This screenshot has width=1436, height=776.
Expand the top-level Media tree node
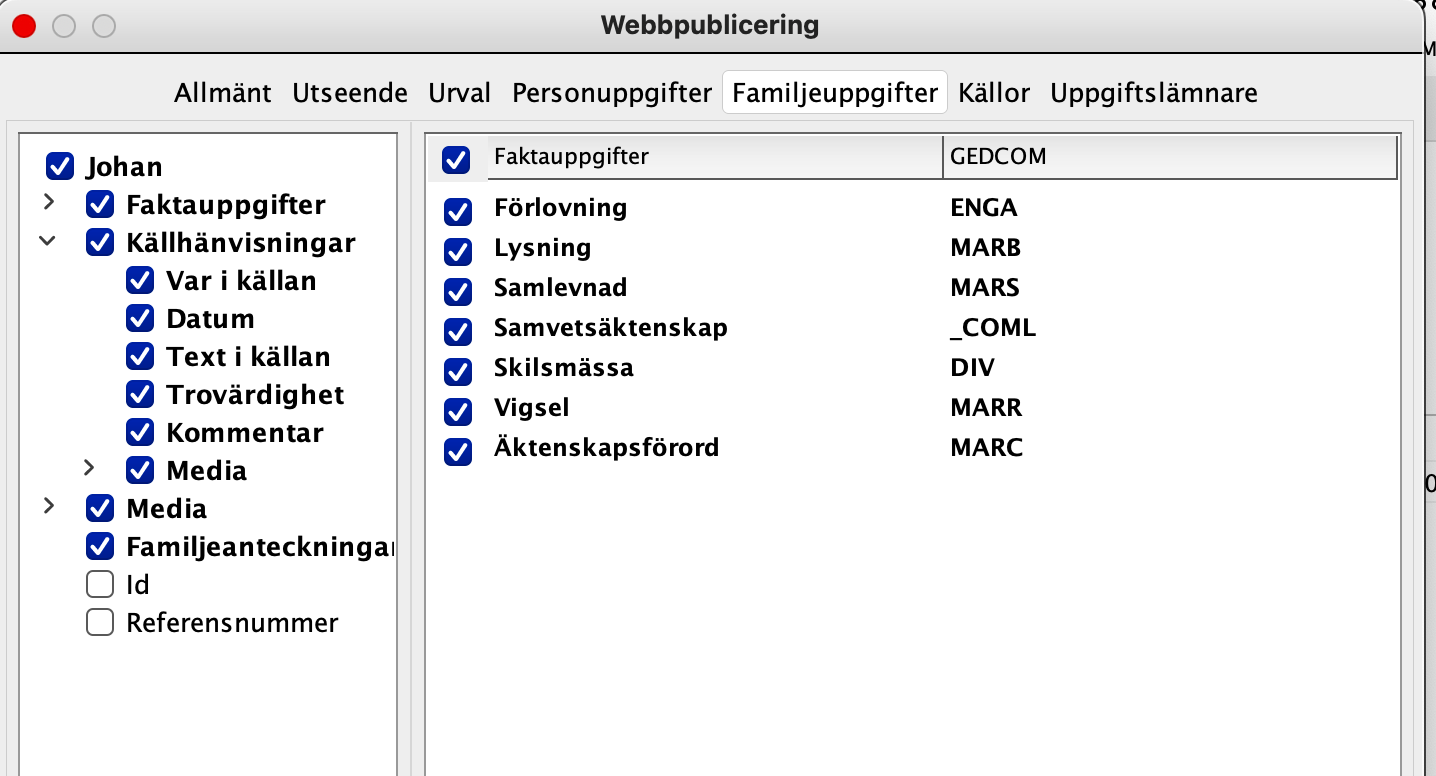(x=49, y=507)
